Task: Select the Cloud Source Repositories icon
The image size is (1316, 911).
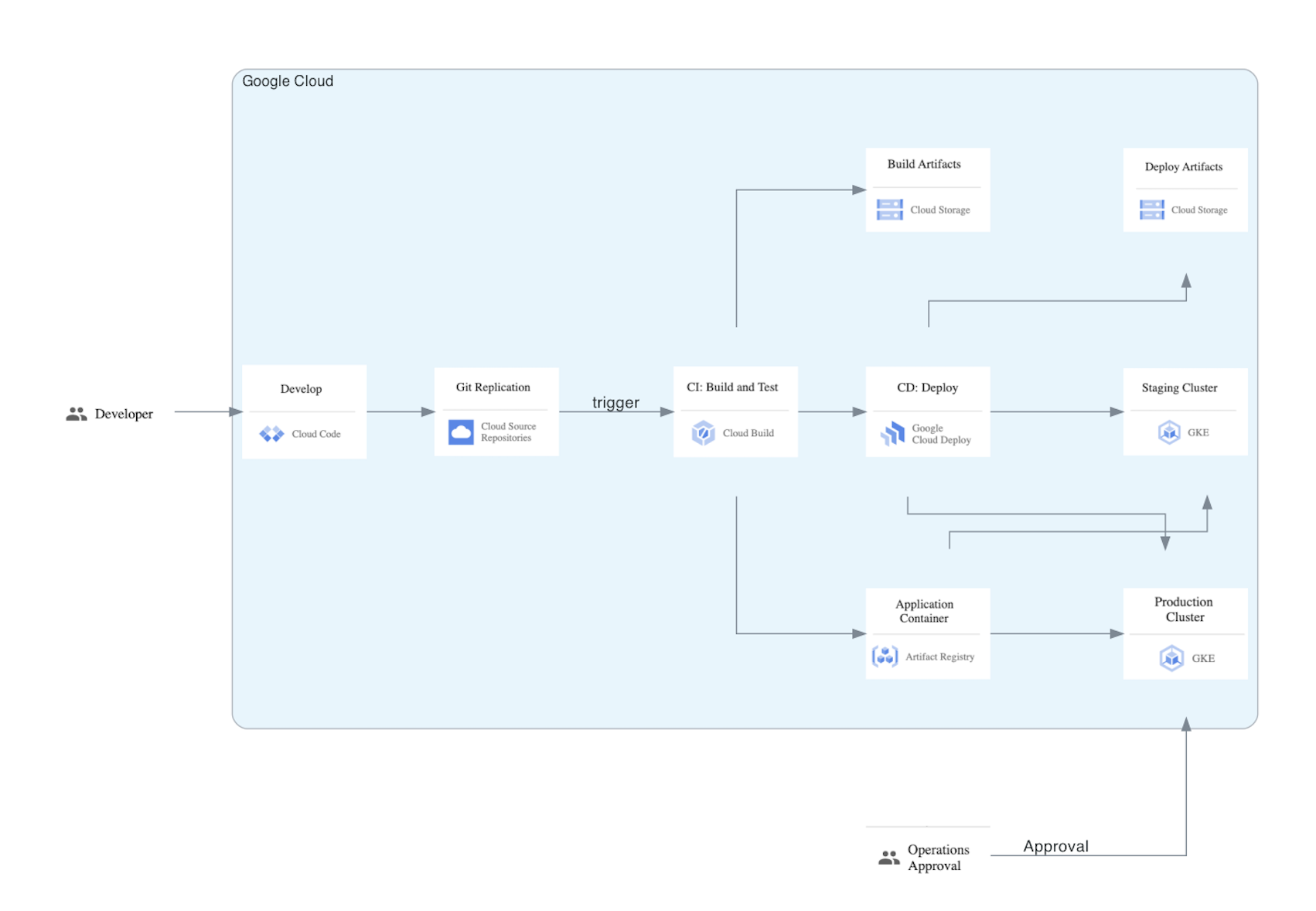Action: [x=461, y=432]
